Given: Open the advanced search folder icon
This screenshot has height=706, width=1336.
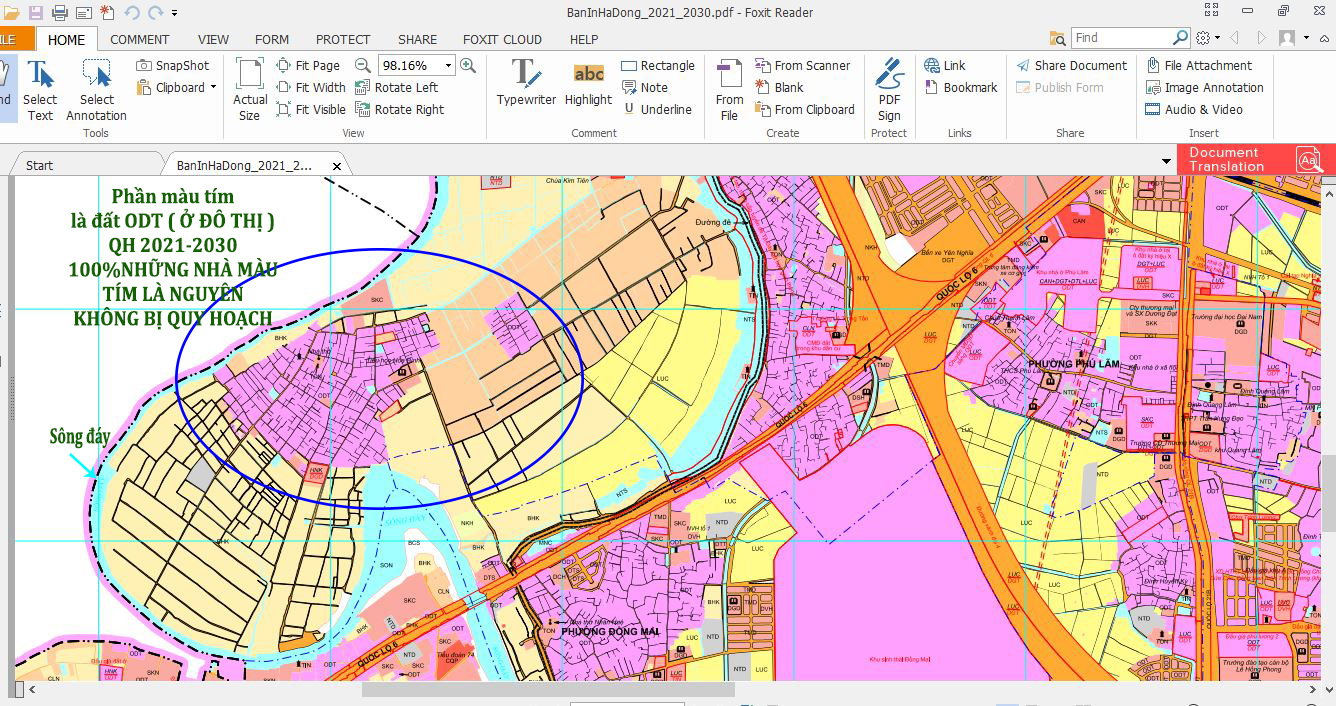Looking at the screenshot, I should point(1058,38).
